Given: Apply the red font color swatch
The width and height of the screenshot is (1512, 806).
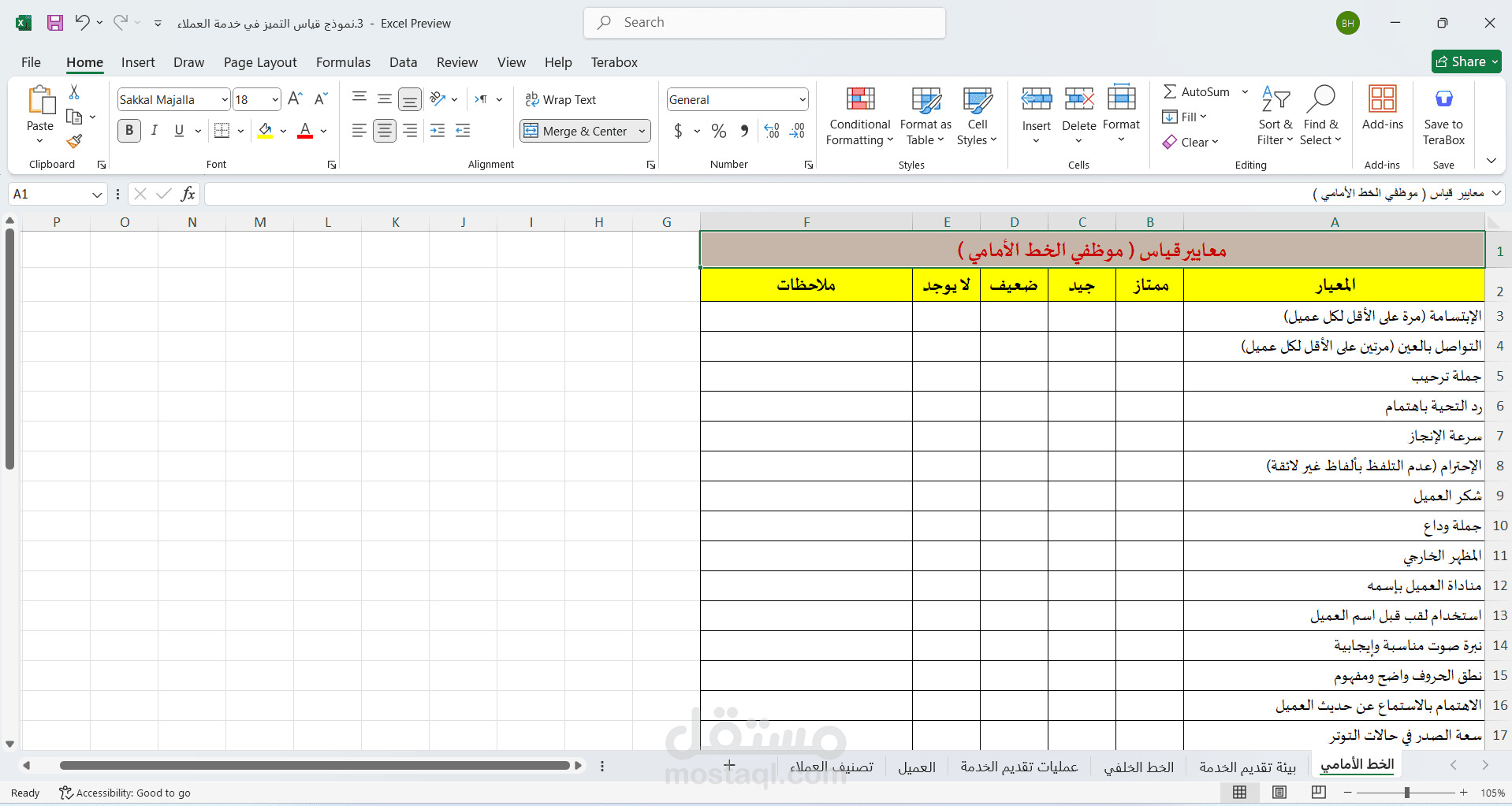Looking at the screenshot, I should tap(305, 131).
